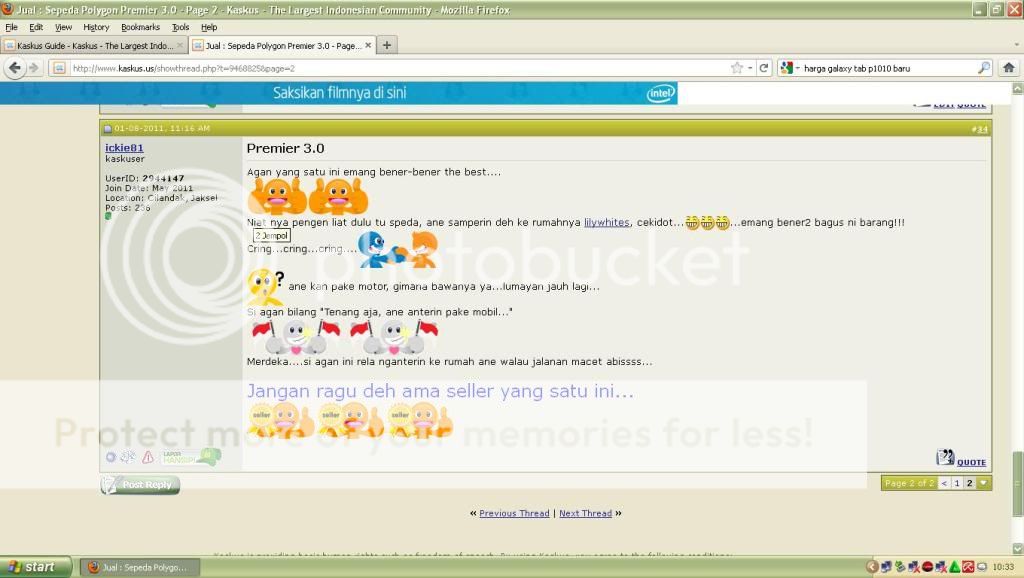Click the post date icon in header
Image resolution: width=1024 pixels, height=578 pixels.
pyautogui.click(x=108, y=128)
